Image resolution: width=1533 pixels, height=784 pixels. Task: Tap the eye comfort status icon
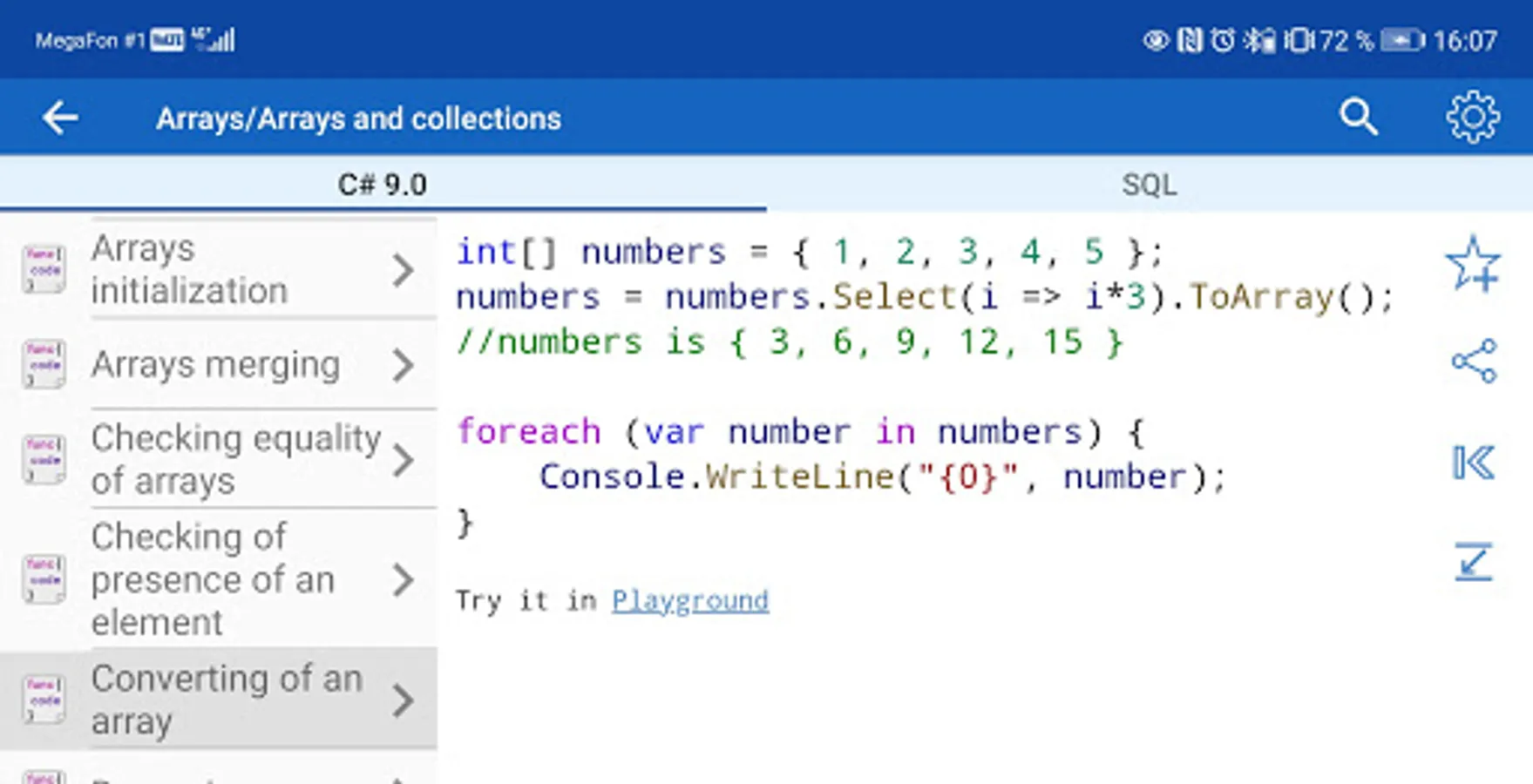tap(1156, 40)
